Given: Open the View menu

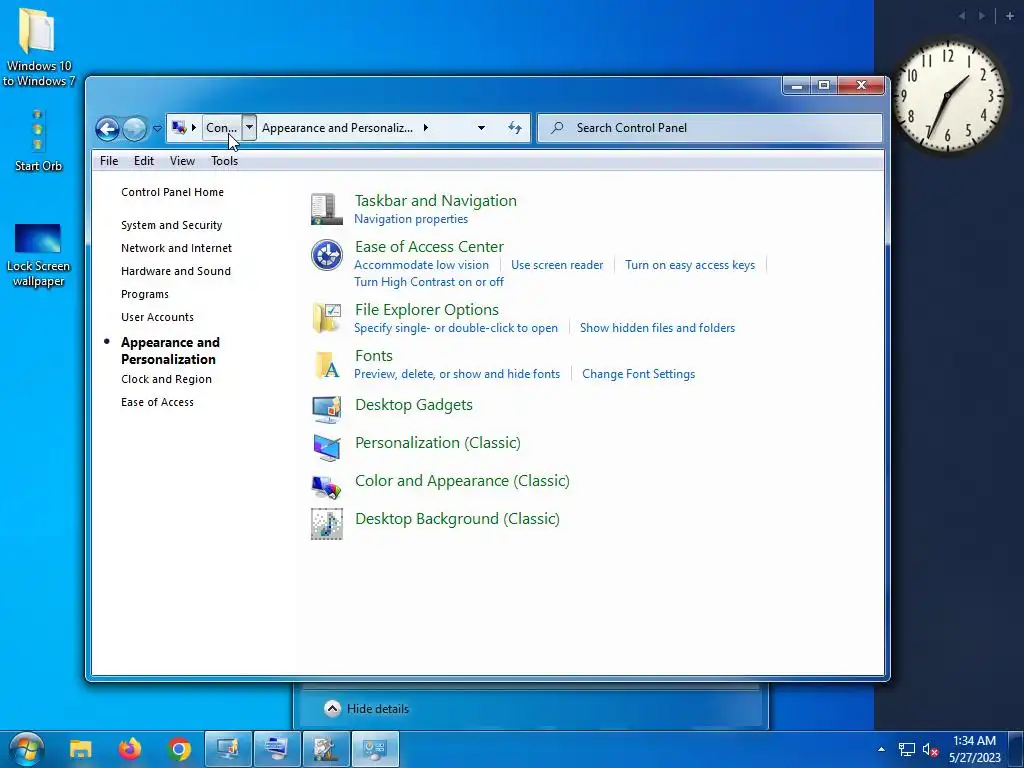Looking at the screenshot, I should 182,161.
